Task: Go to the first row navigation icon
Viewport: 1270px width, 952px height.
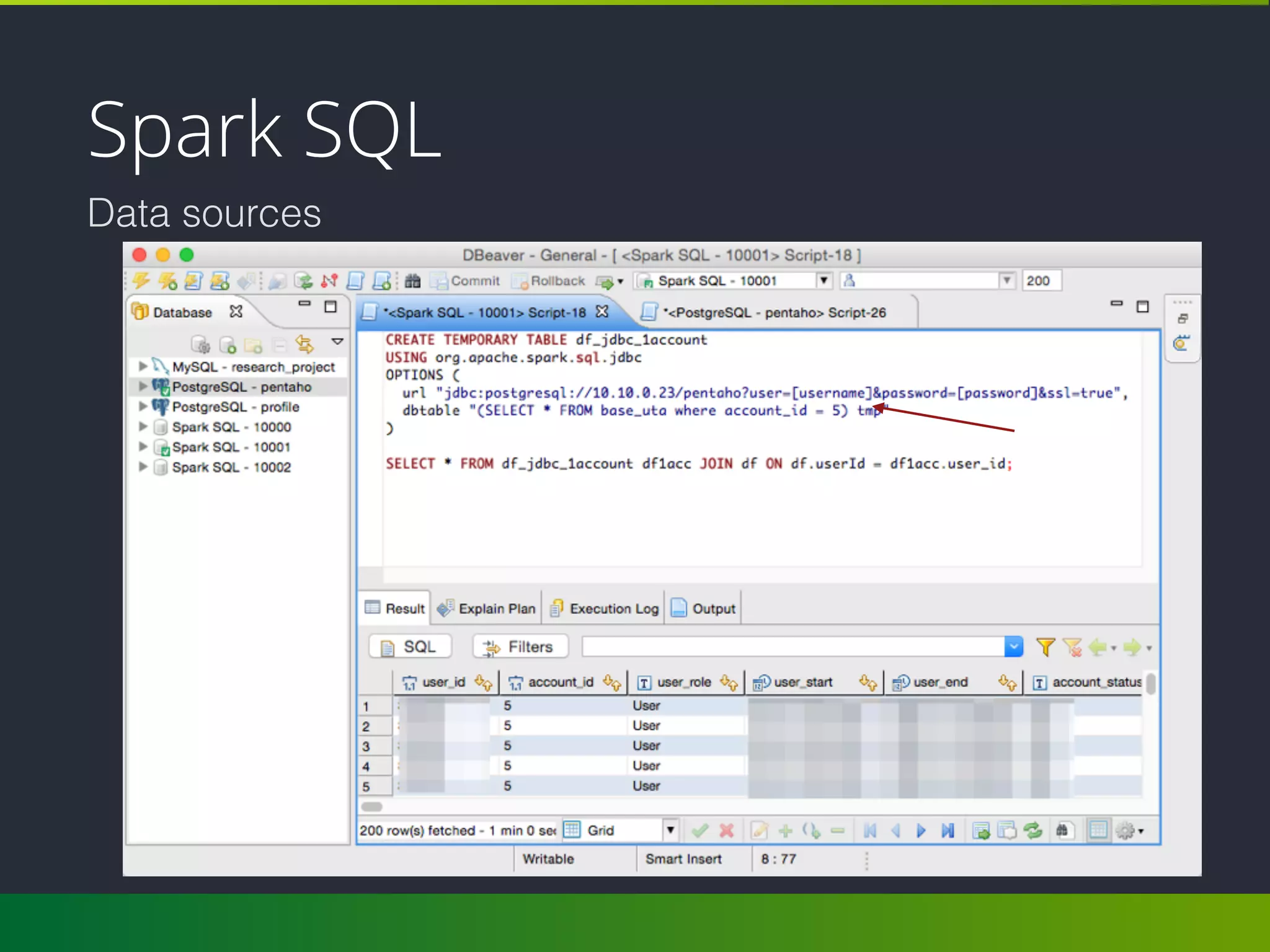Action: (x=870, y=830)
